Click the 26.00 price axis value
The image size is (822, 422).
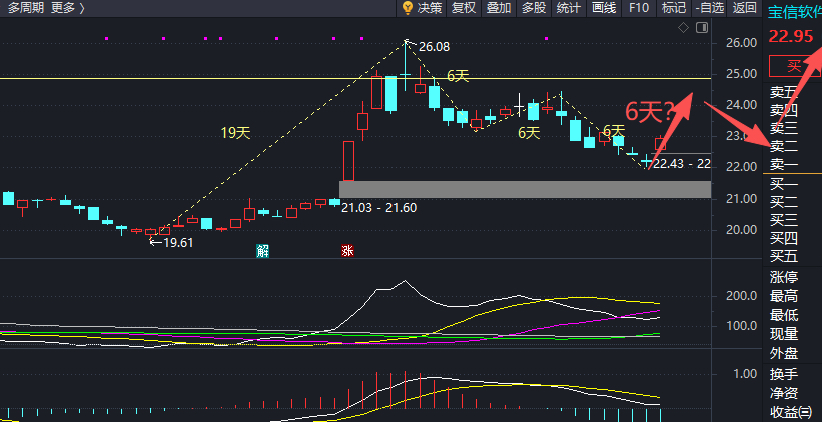coord(743,42)
